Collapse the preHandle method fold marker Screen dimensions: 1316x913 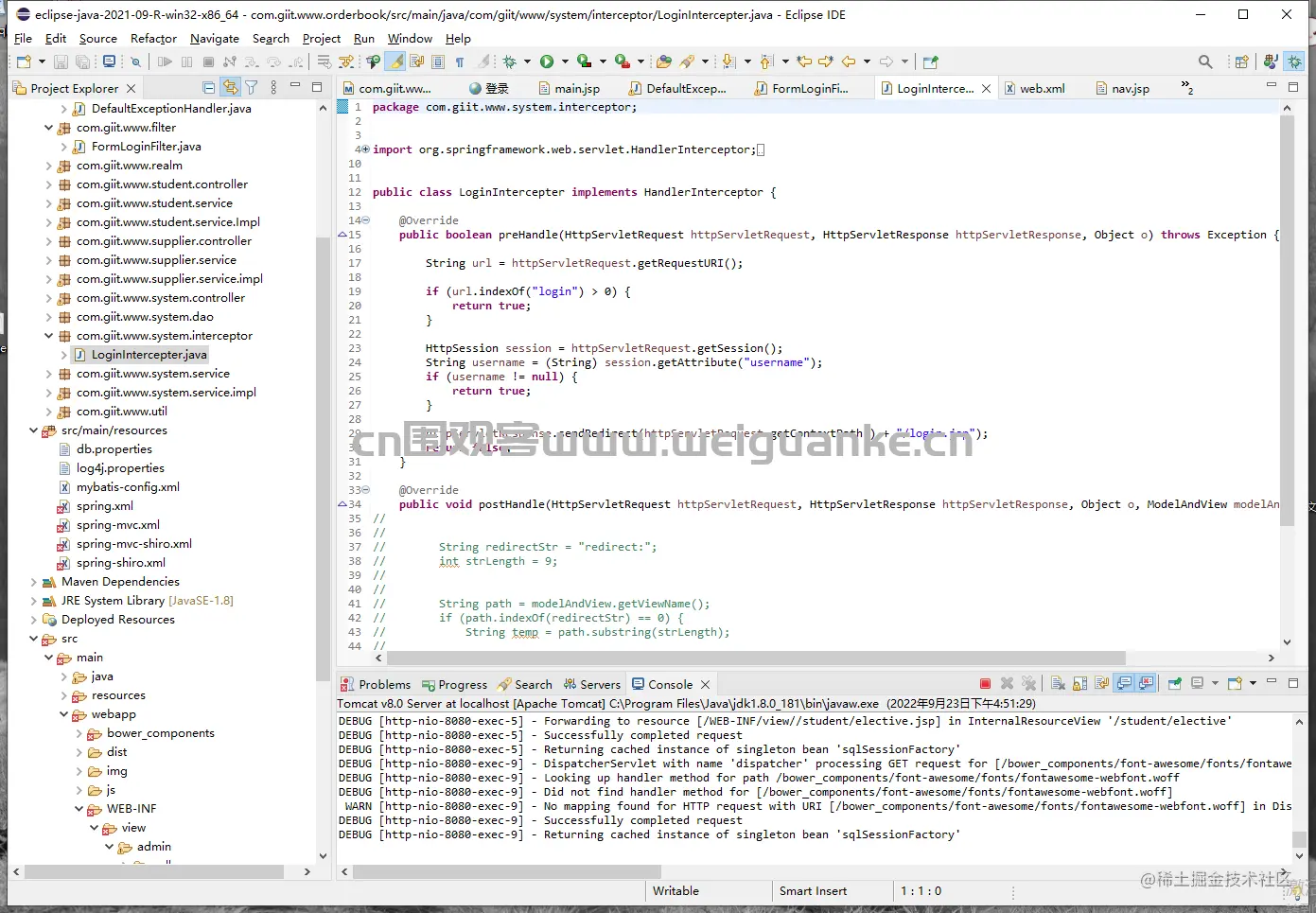tap(366, 220)
